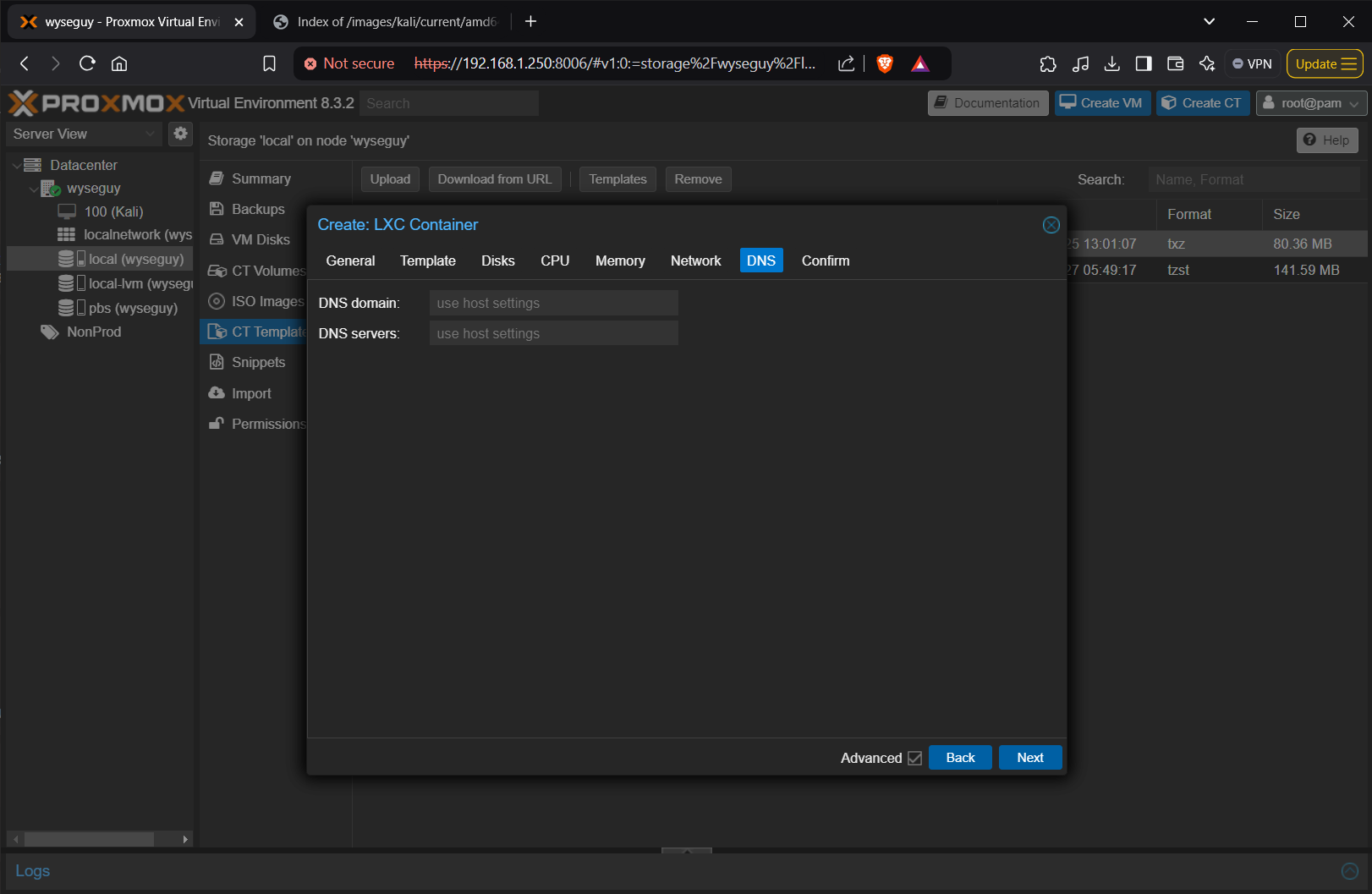Click the localnetwork grid icon

tap(66, 234)
